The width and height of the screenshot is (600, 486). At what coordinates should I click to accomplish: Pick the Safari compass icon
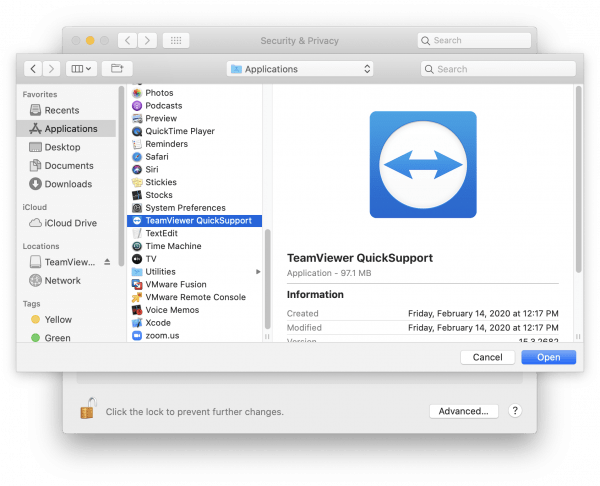tap(137, 157)
